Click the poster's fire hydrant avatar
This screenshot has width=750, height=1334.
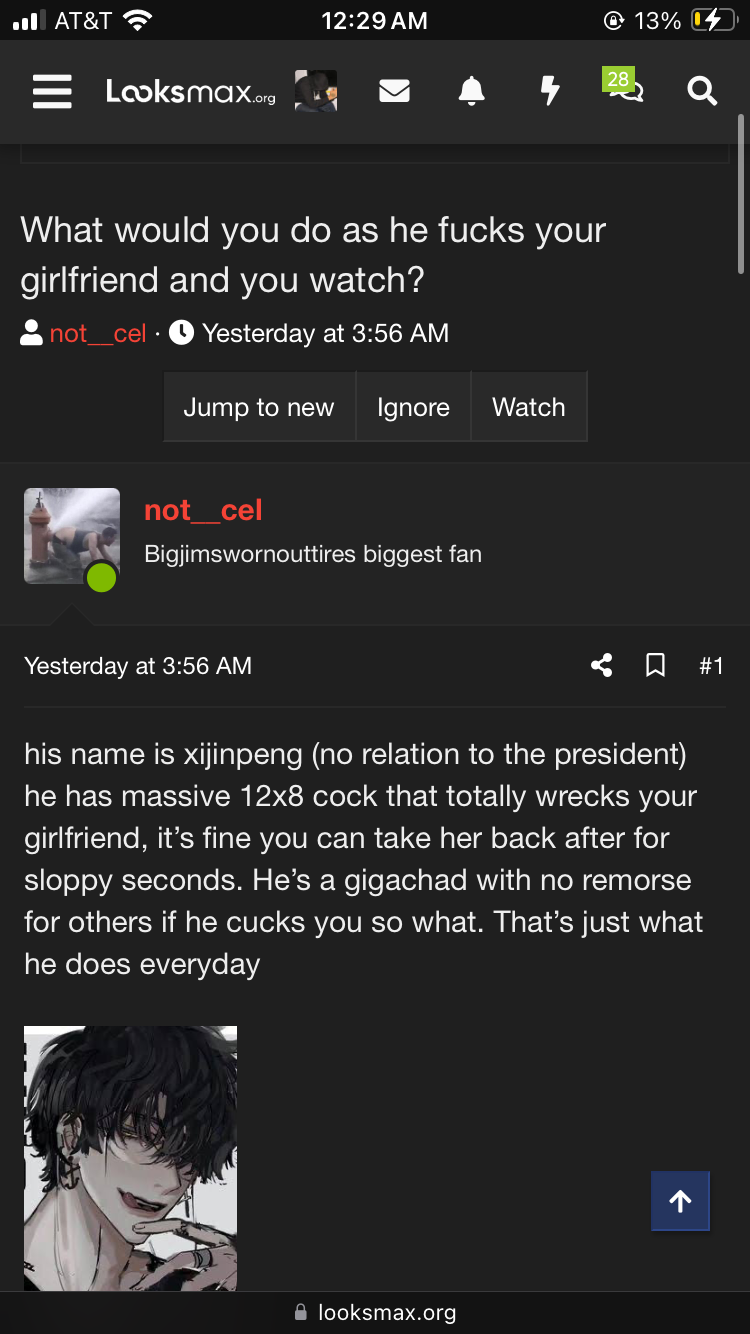point(72,536)
